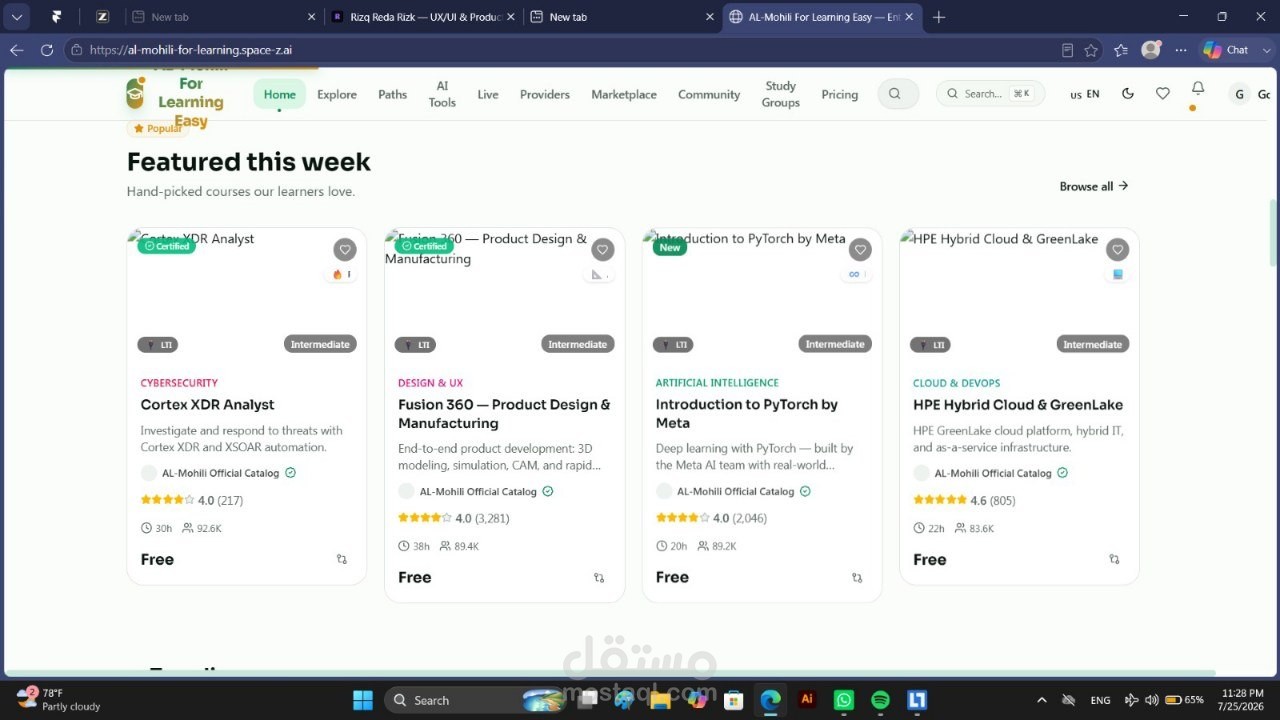Viewport: 1280px width, 720px height.
Task: Open the Explore nav item
Action: (x=337, y=94)
